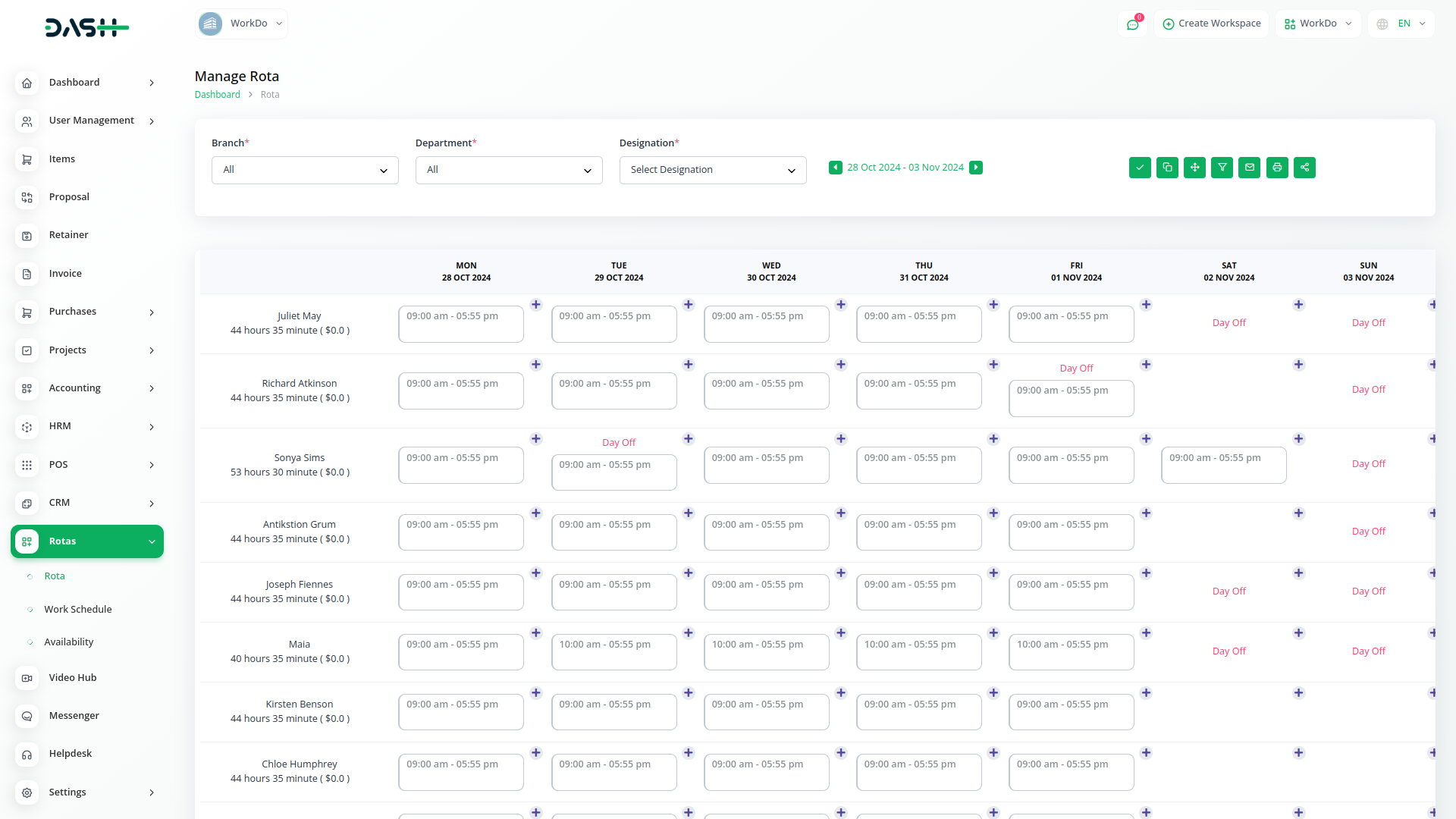
Task: Click the green checkmark publish icon
Action: [x=1140, y=168]
